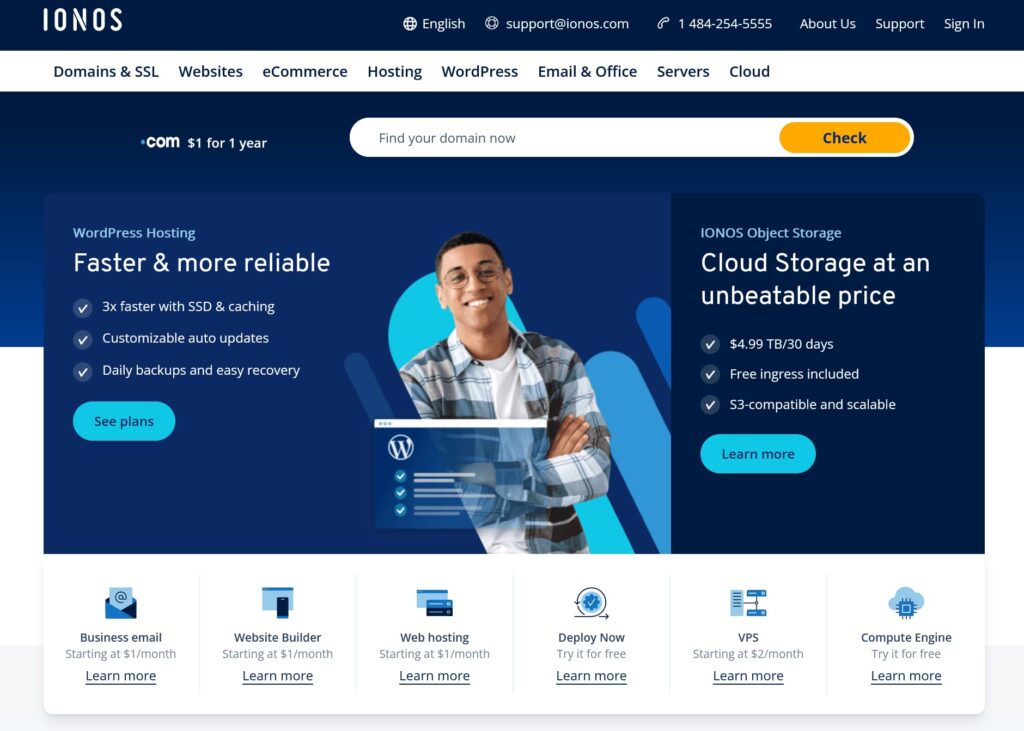This screenshot has height=731, width=1024.
Task: Click the Sign In link
Action: 963,23
